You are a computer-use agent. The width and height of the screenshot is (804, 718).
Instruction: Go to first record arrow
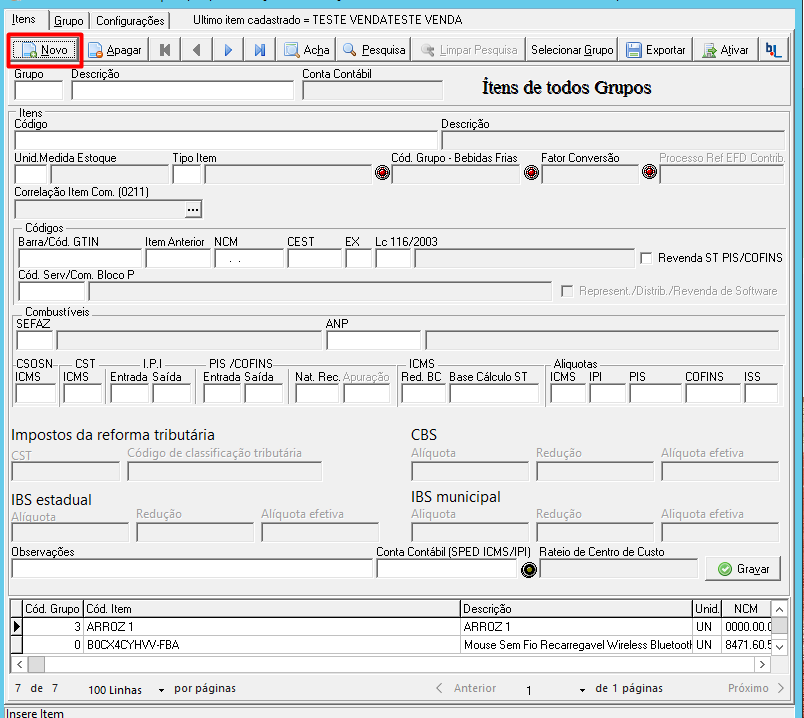pyautogui.click(x=165, y=50)
